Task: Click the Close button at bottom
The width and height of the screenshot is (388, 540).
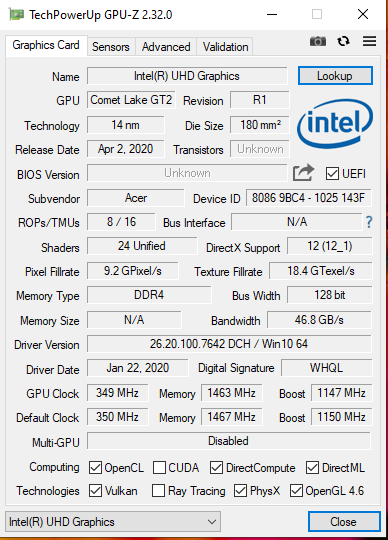Action: (x=344, y=522)
